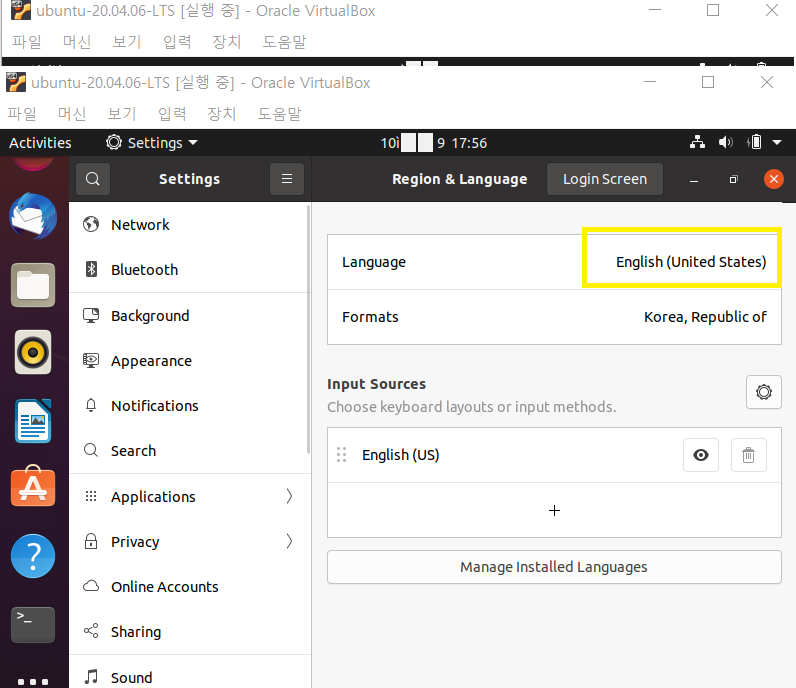Select English (US) input source row
Viewport: 796px width, 688px height.
554,455
